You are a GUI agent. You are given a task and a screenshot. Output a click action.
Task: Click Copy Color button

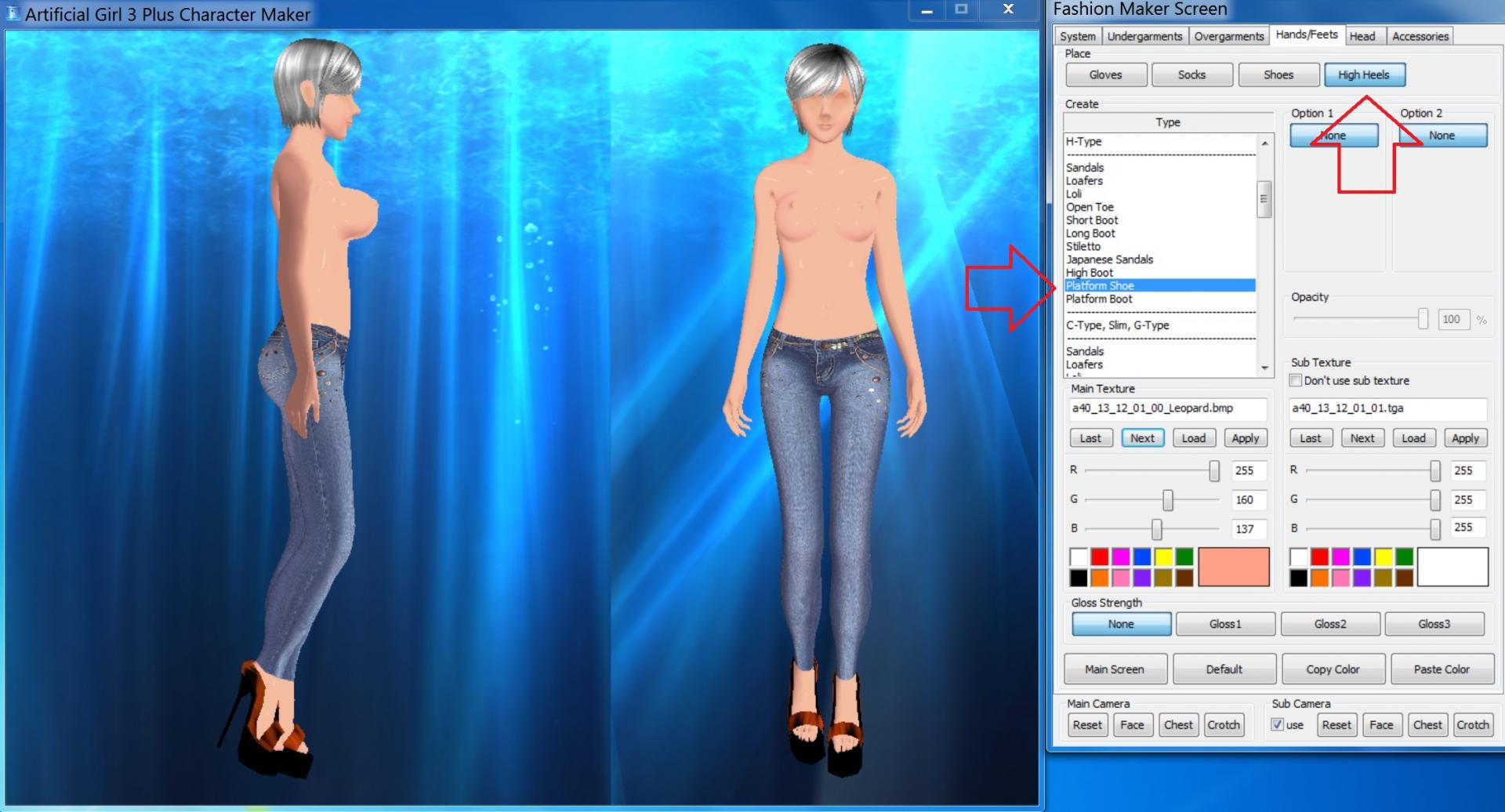point(1333,669)
